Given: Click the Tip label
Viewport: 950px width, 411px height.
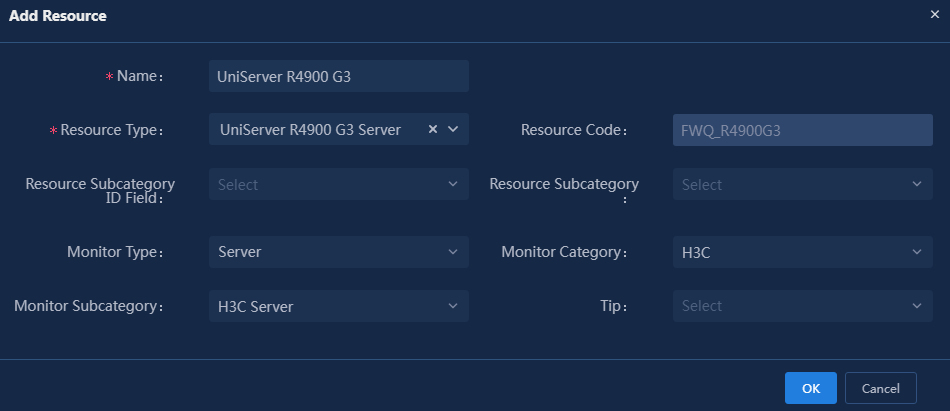Looking at the screenshot, I should 614,306.
